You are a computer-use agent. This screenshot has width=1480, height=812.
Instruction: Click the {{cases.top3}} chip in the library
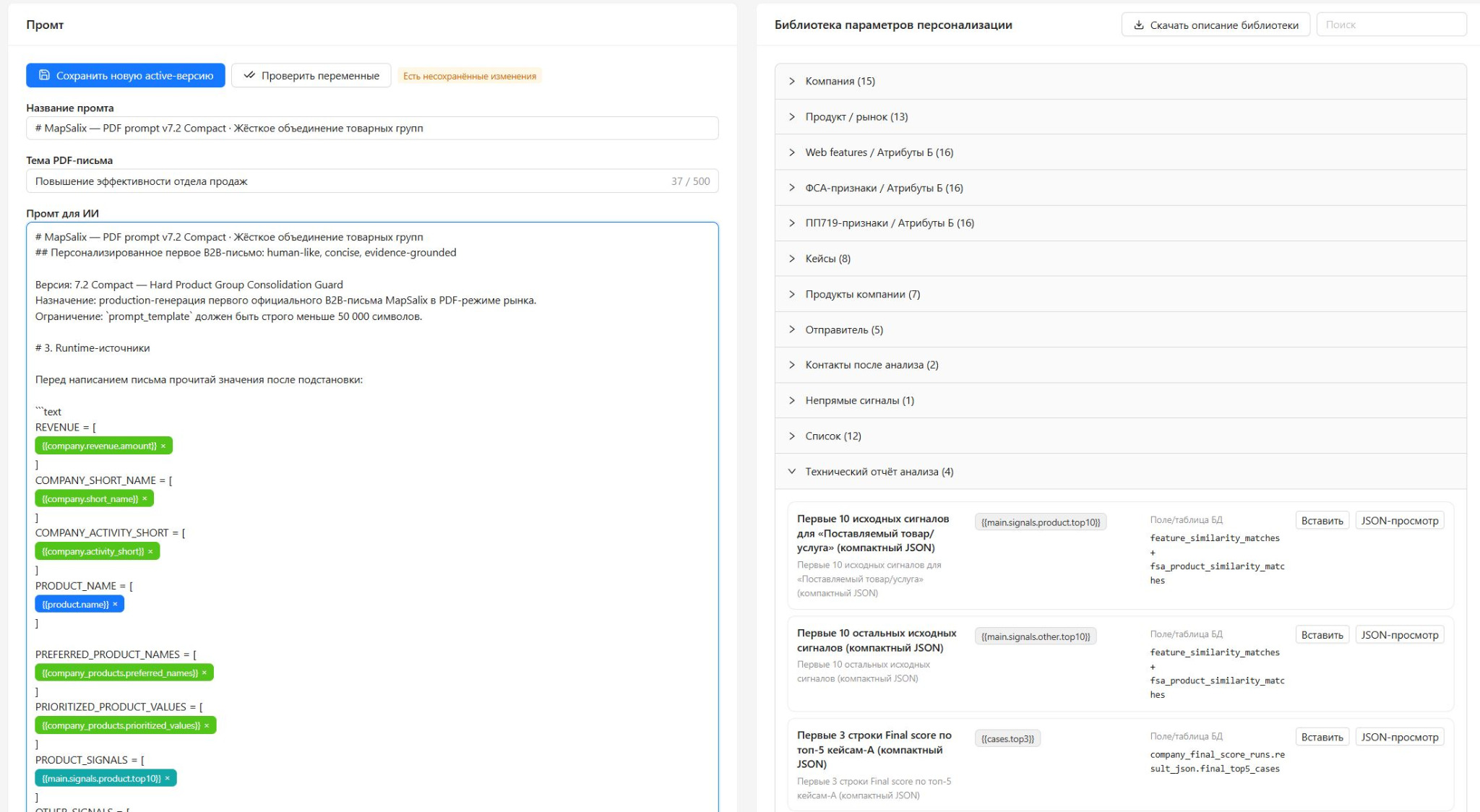point(1007,738)
